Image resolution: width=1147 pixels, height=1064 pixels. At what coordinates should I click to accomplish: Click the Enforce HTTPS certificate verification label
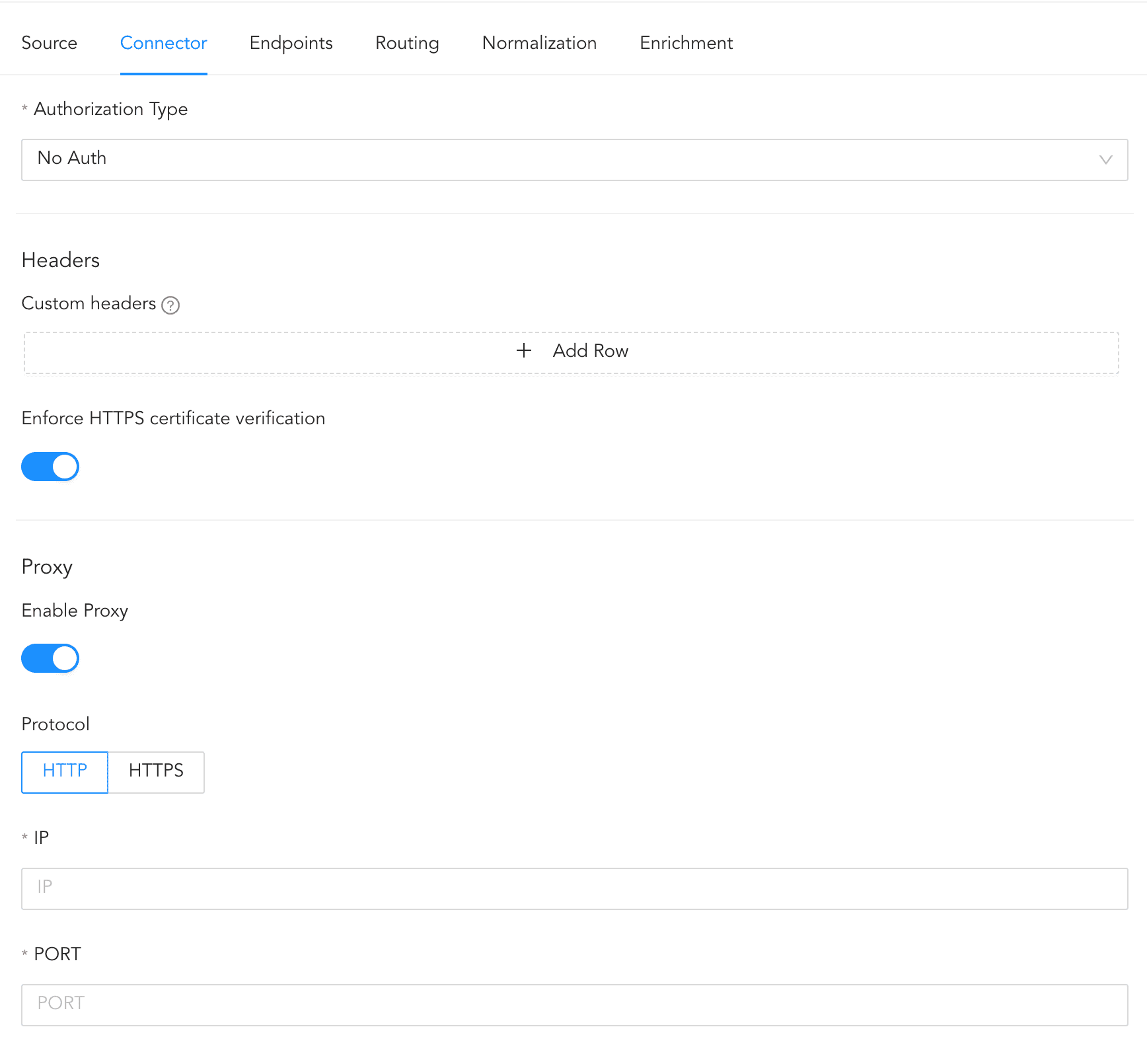coord(173,418)
